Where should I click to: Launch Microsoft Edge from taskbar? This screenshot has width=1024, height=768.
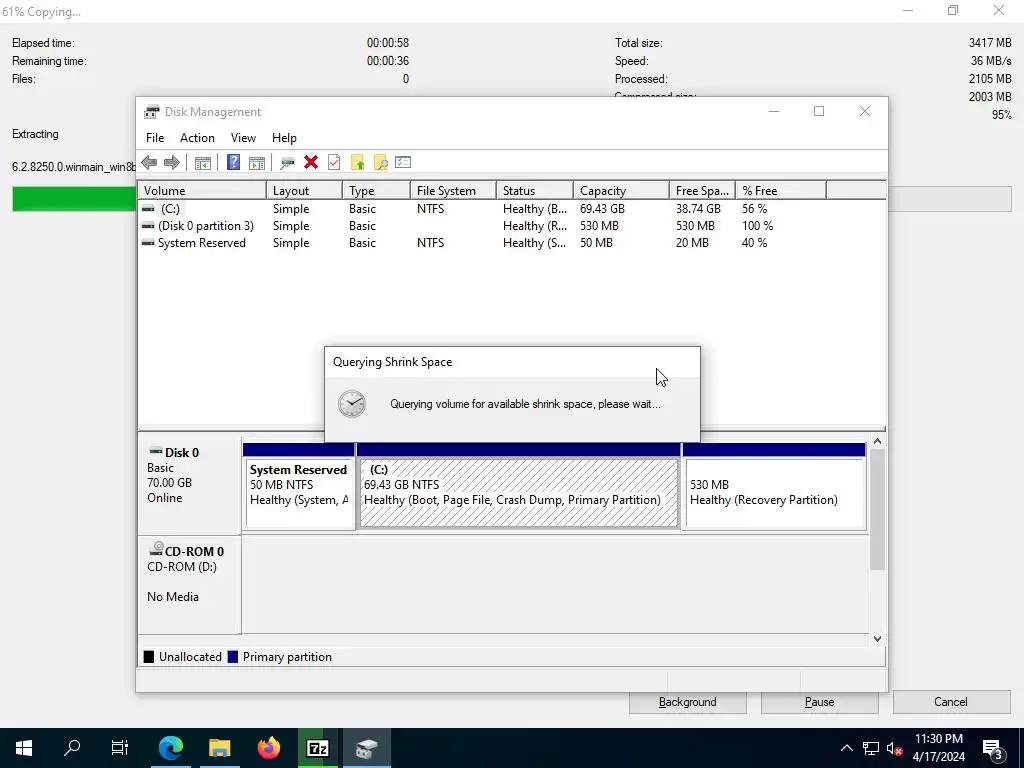[170, 748]
